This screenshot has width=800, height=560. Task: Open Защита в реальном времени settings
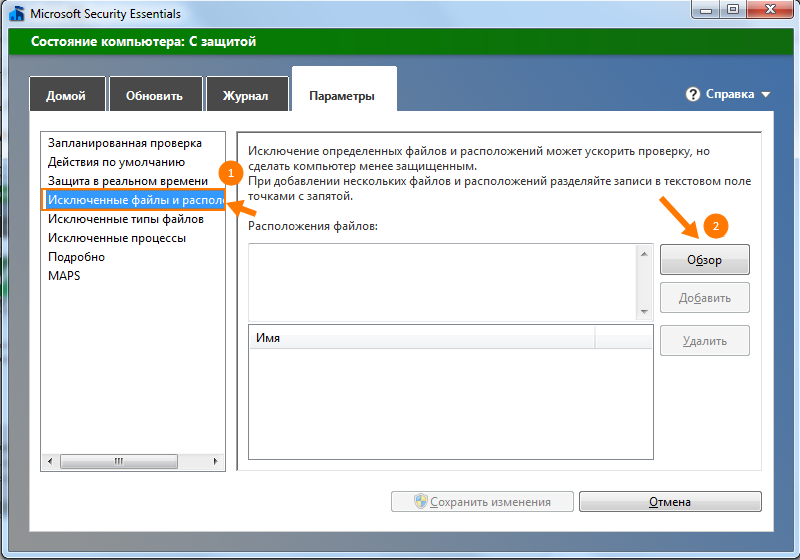[128, 181]
